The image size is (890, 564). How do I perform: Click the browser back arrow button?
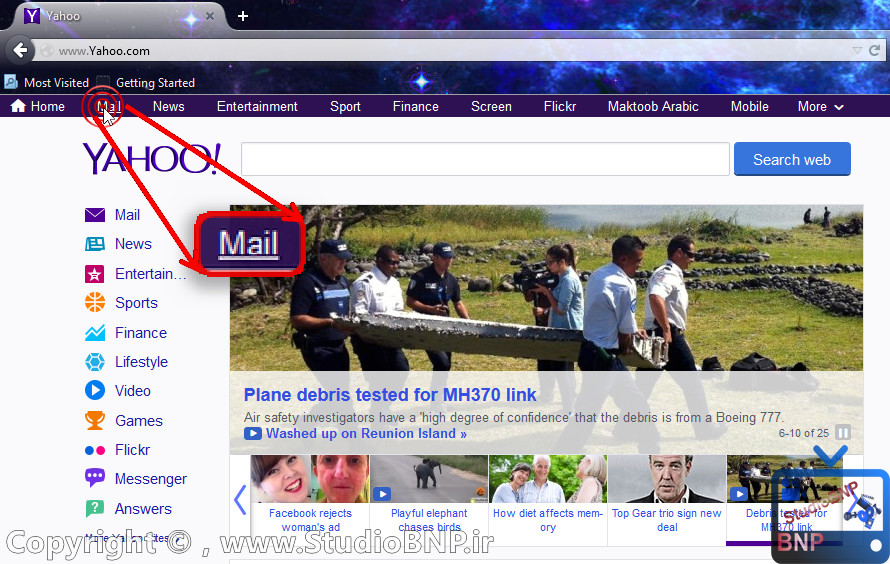click(20, 50)
